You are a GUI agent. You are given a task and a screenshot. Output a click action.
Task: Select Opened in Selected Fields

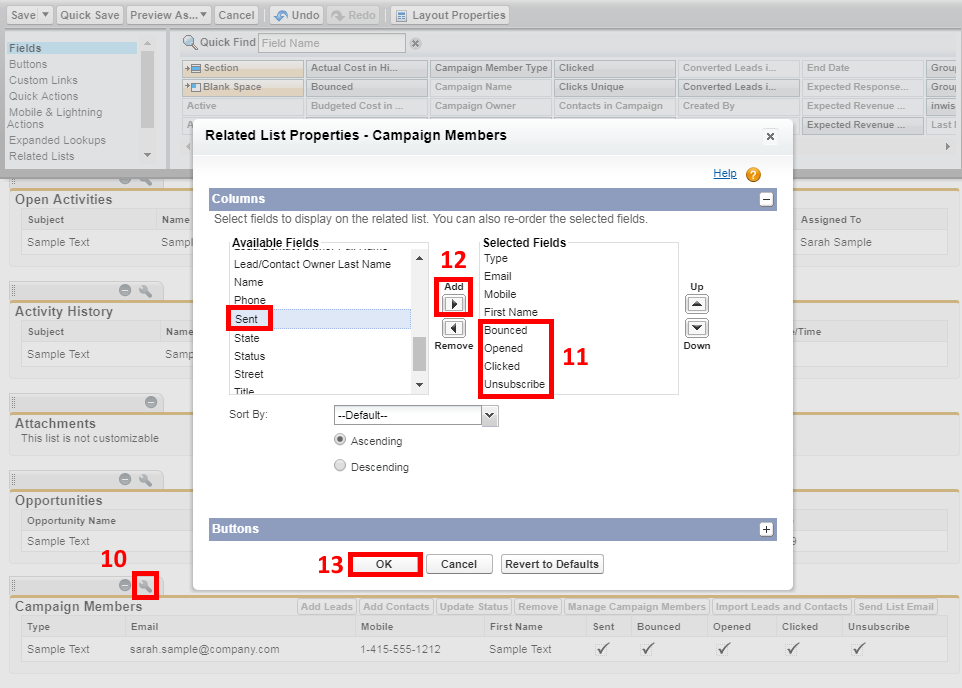[x=503, y=348]
